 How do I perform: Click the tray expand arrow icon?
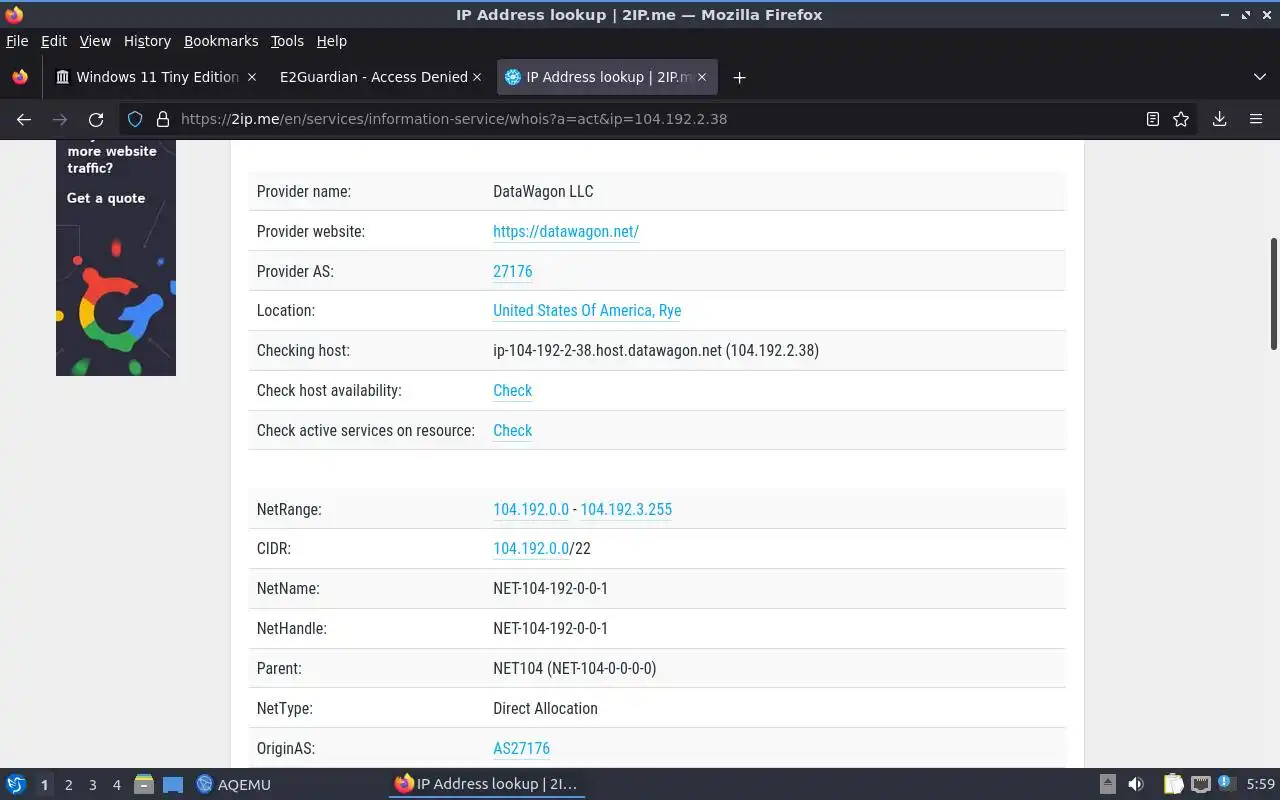tap(1107, 784)
